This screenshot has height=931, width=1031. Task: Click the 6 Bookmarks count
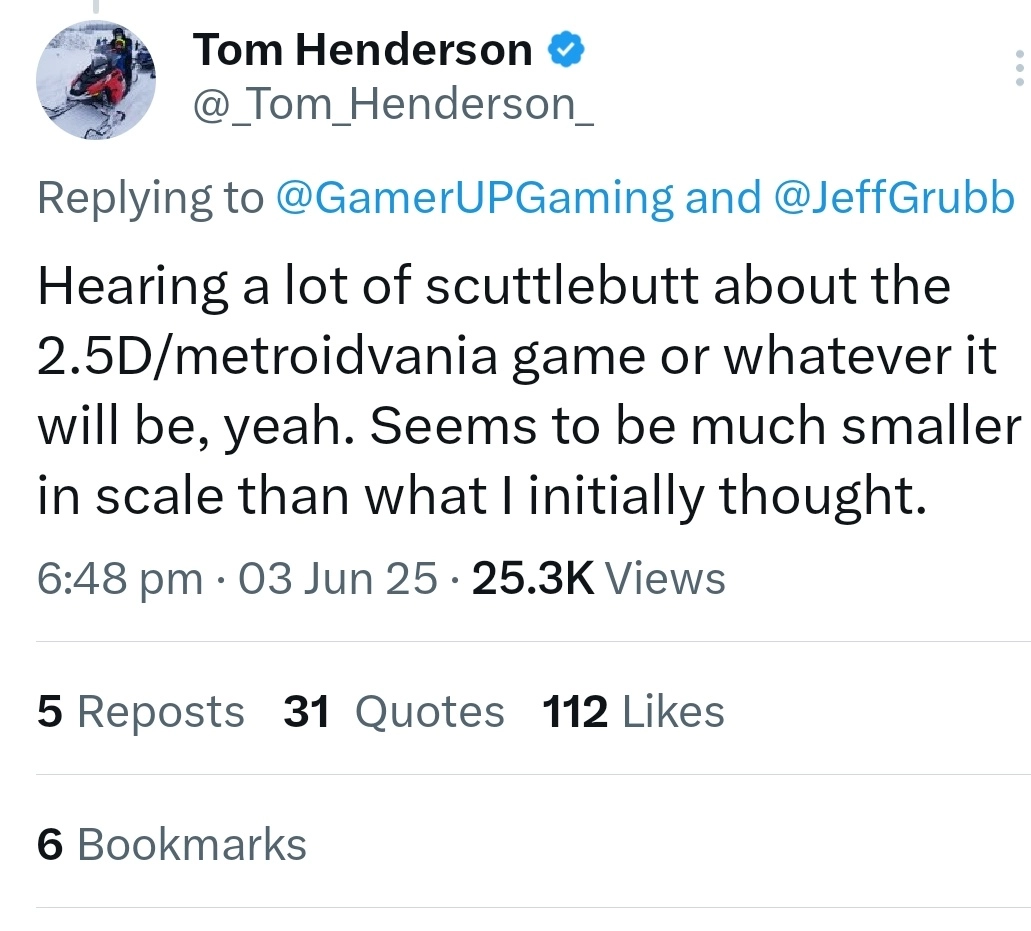[172, 844]
